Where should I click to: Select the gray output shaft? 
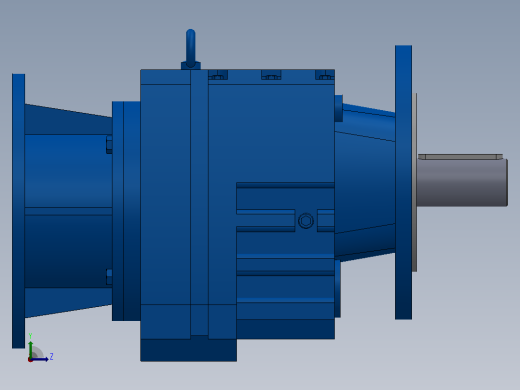[462, 183]
